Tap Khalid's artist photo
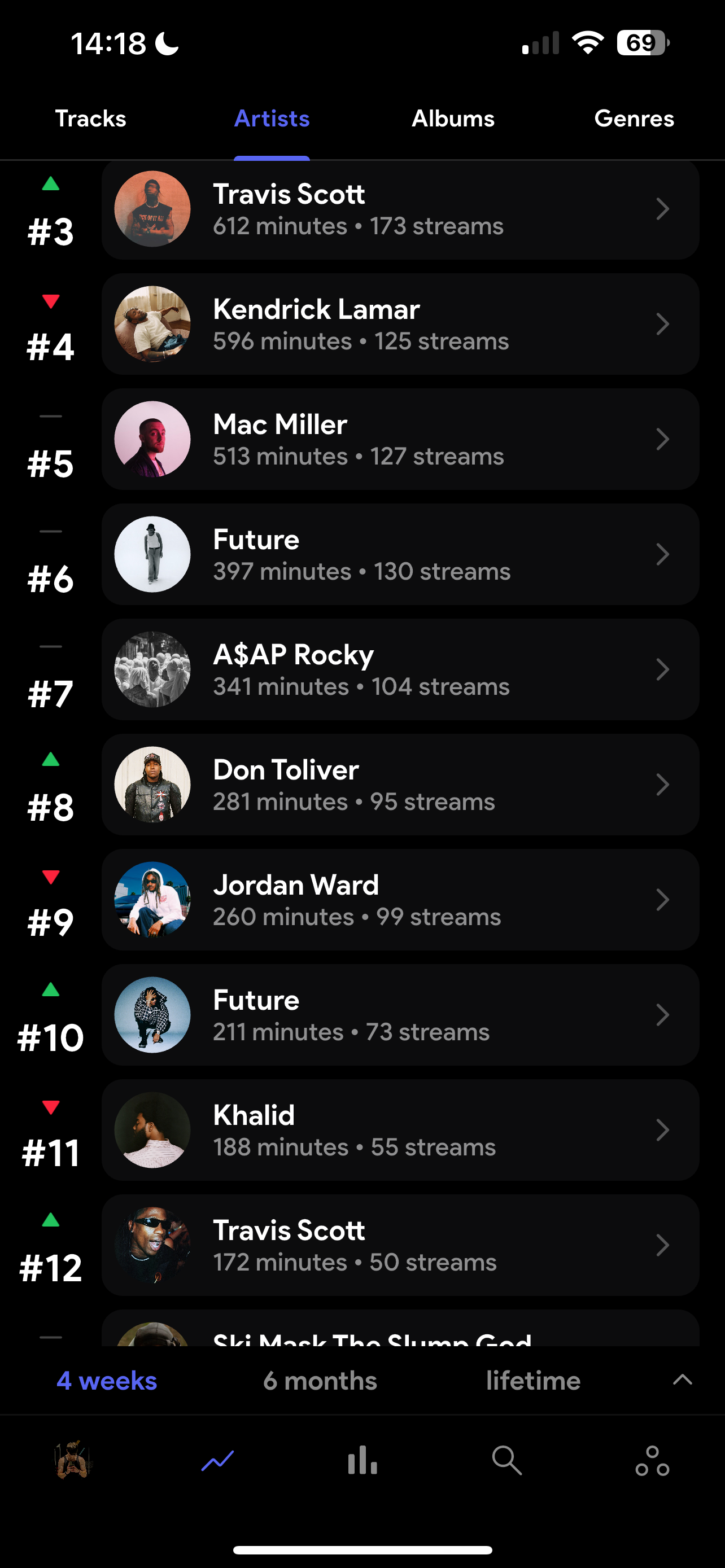 (152, 1130)
